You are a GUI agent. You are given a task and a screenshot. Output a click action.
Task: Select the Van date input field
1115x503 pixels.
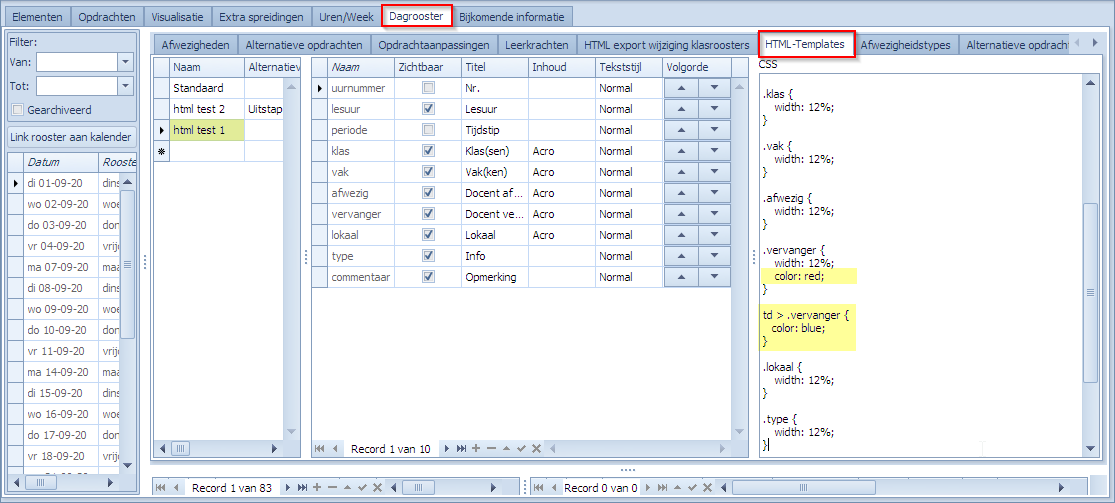coord(77,63)
